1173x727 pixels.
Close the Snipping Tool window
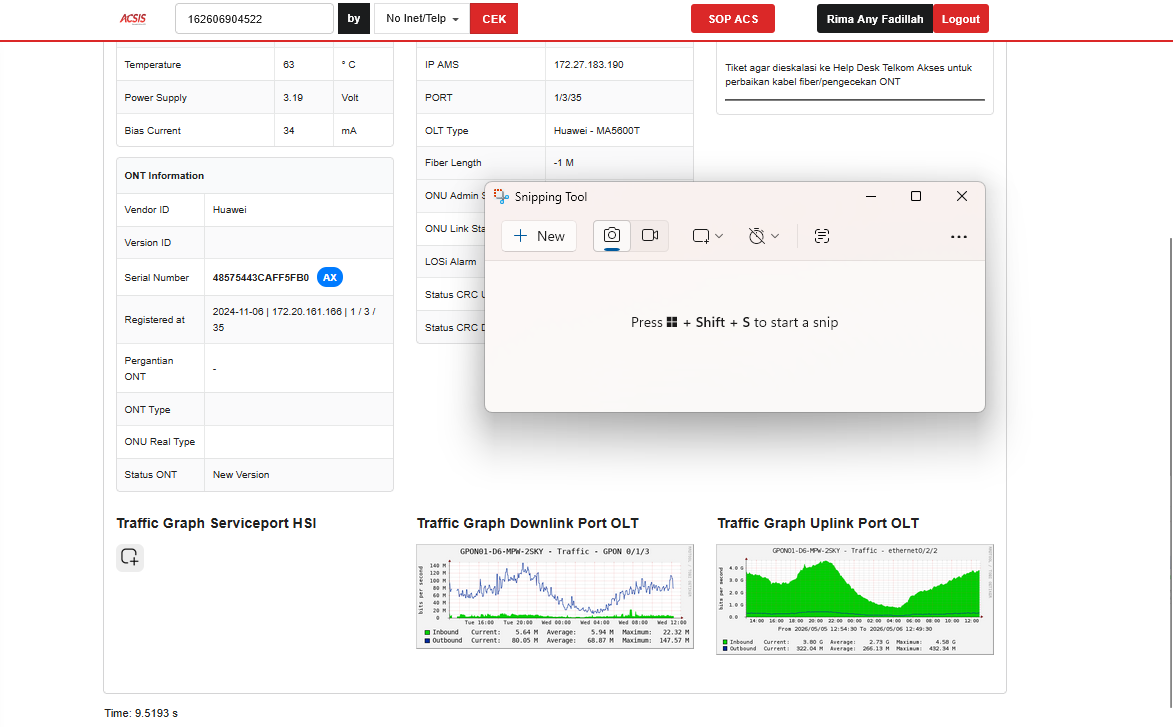[x=962, y=196]
